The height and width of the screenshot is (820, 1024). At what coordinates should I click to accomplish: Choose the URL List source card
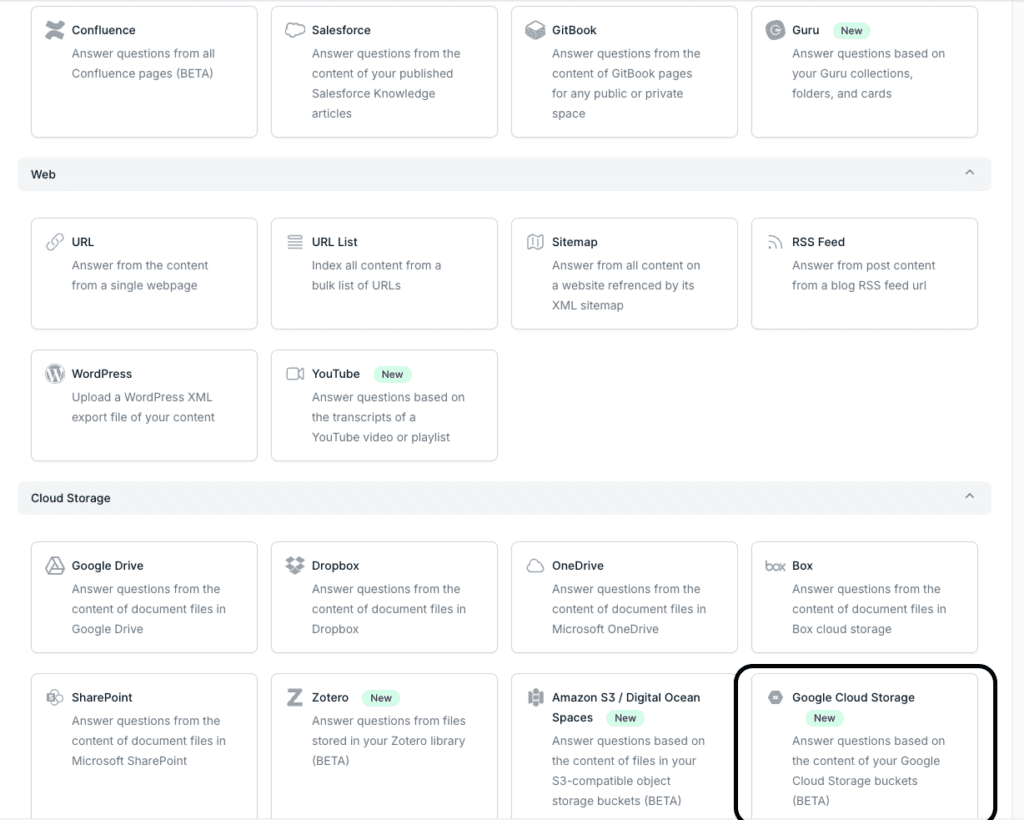(x=384, y=273)
